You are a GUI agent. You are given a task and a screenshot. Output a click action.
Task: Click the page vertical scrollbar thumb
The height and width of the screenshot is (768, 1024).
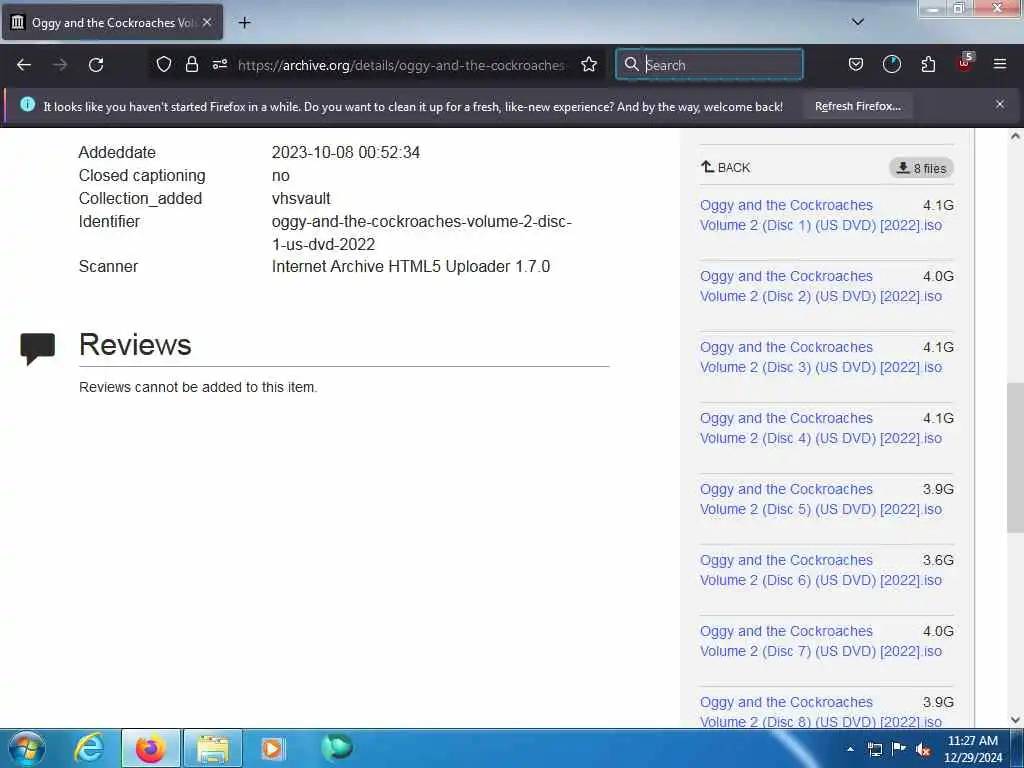click(x=1015, y=457)
